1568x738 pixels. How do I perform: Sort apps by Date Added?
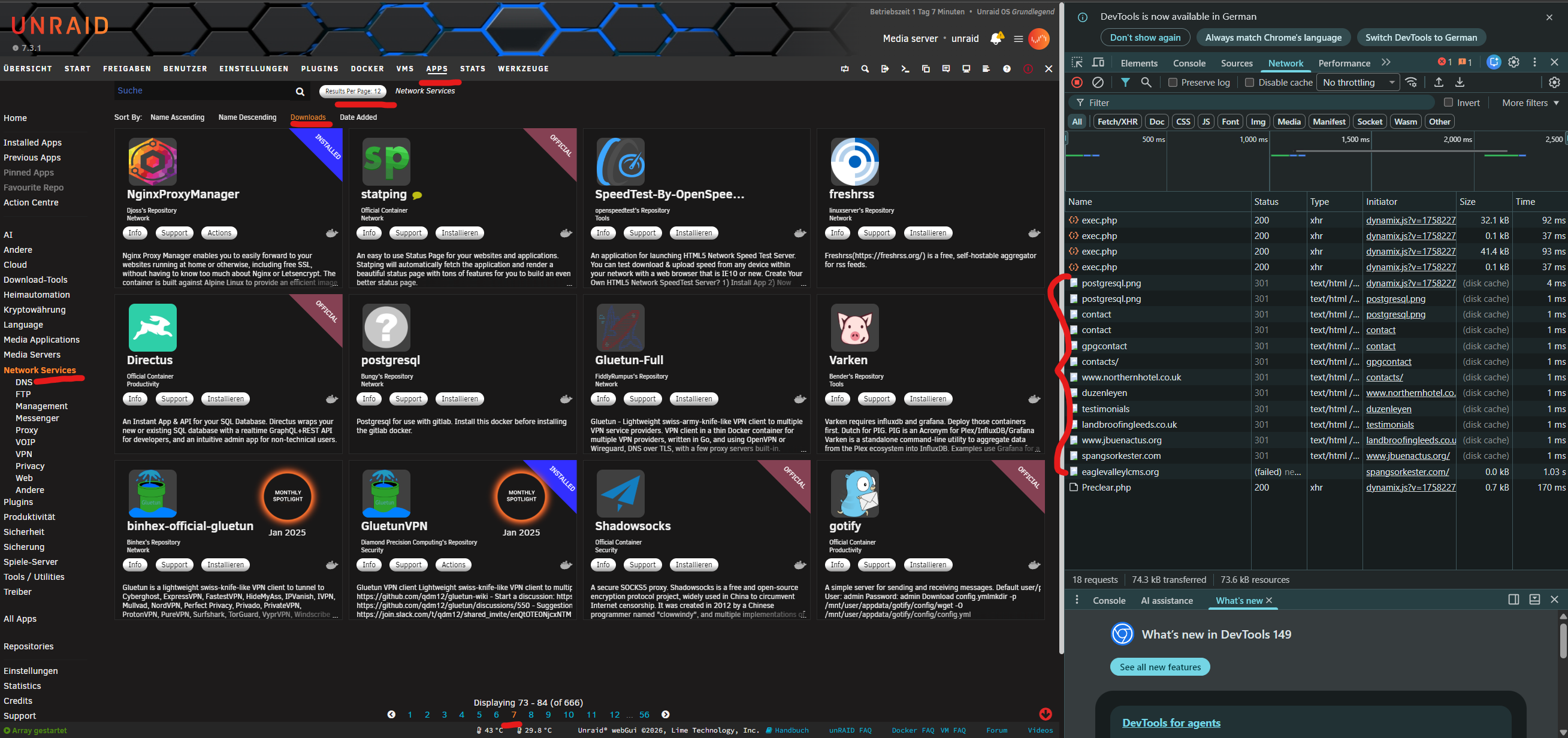coord(358,117)
